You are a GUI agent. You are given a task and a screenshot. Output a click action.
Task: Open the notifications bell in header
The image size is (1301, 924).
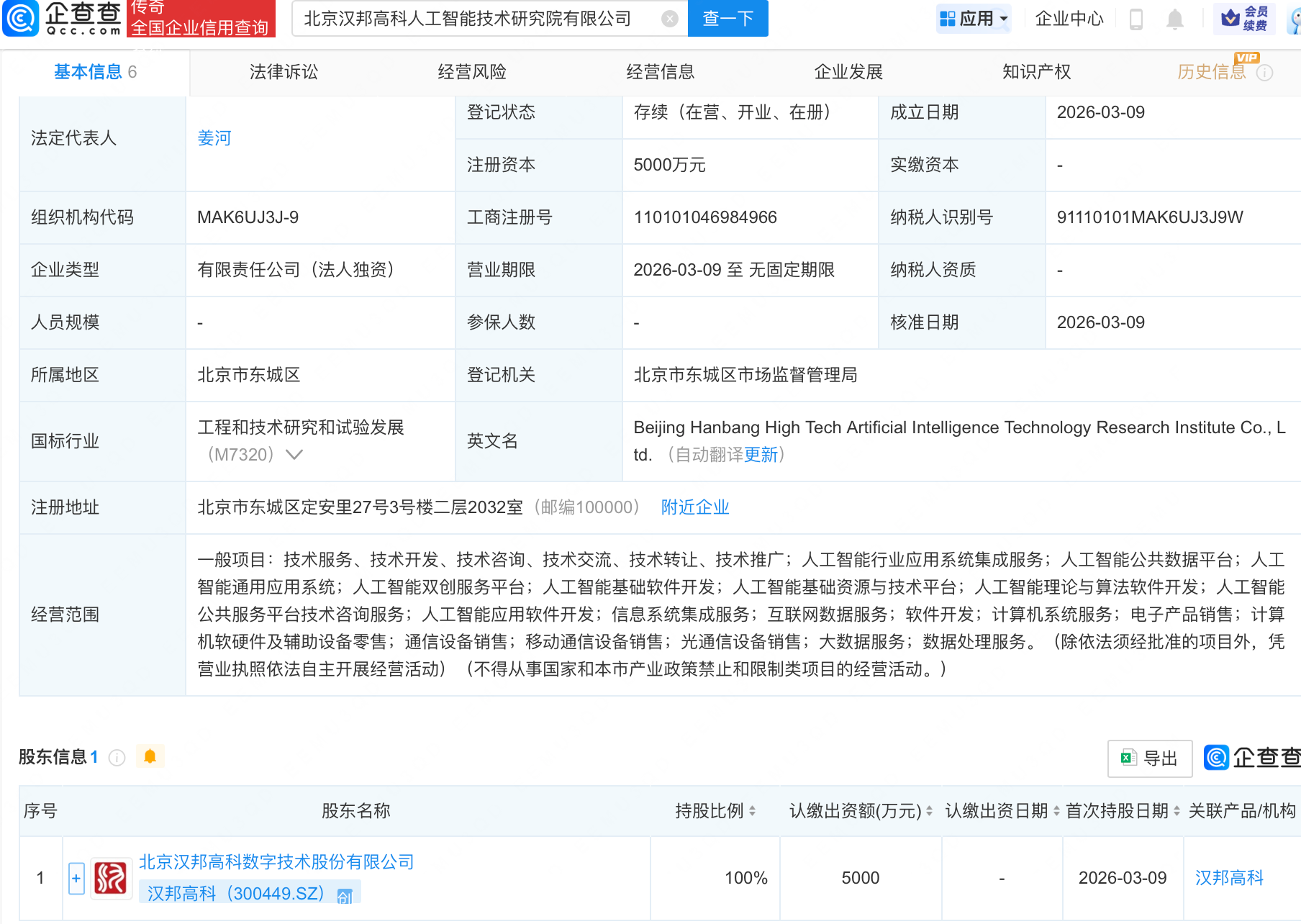[x=1174, y=19]
